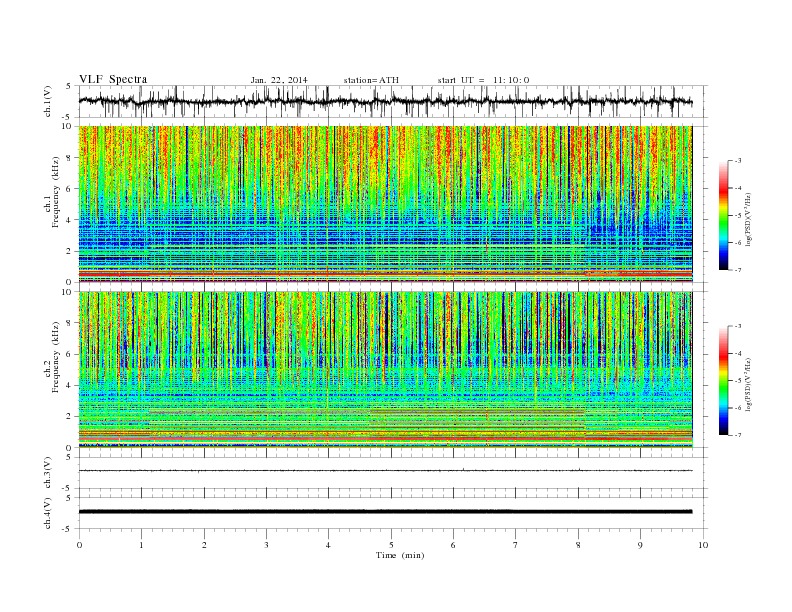Click the "ch.4(V)" axis label
This screenshot has height=612, width=792.
(48, 513)
